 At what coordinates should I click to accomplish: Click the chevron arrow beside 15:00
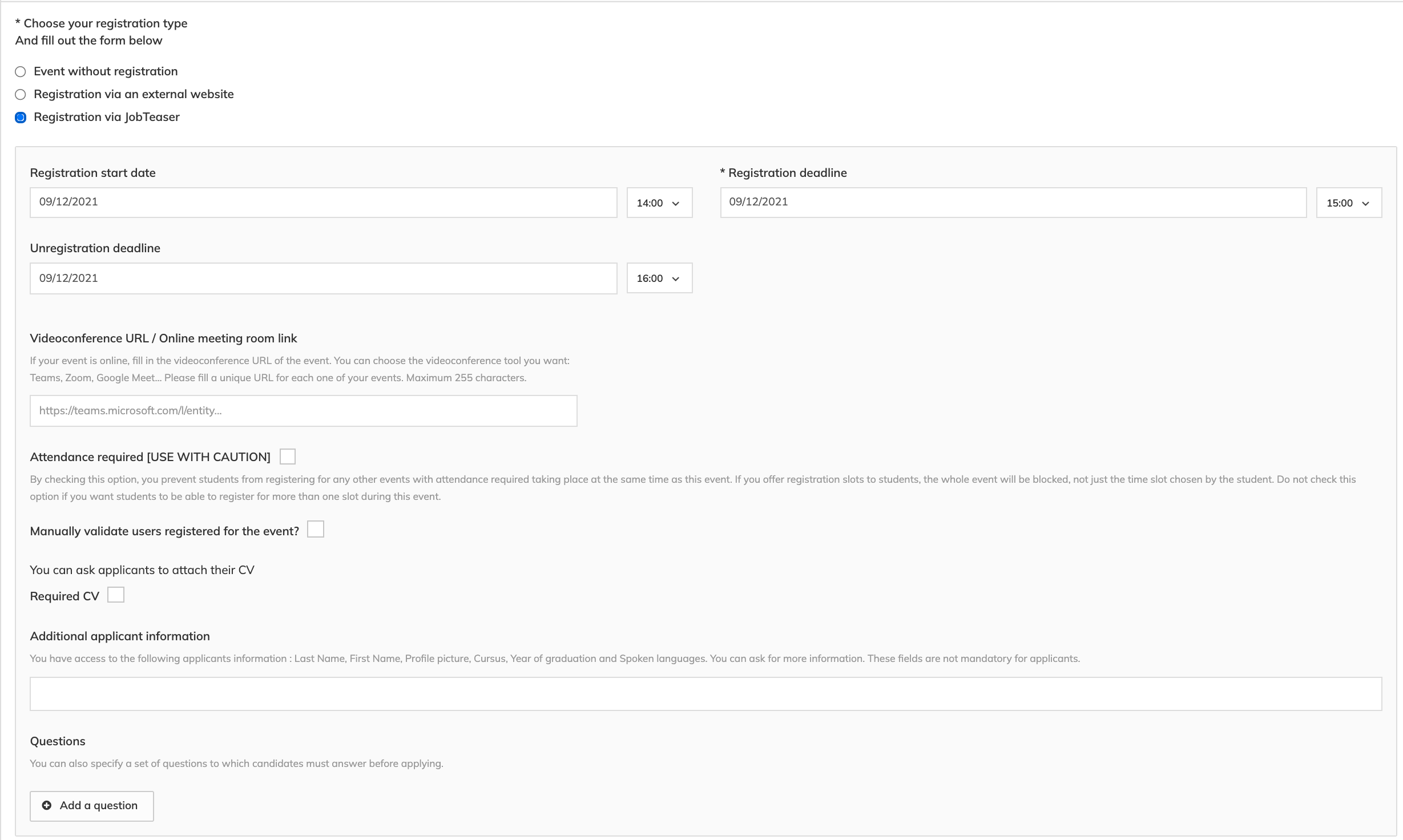pyautogui.click(x=1366, y=204)
